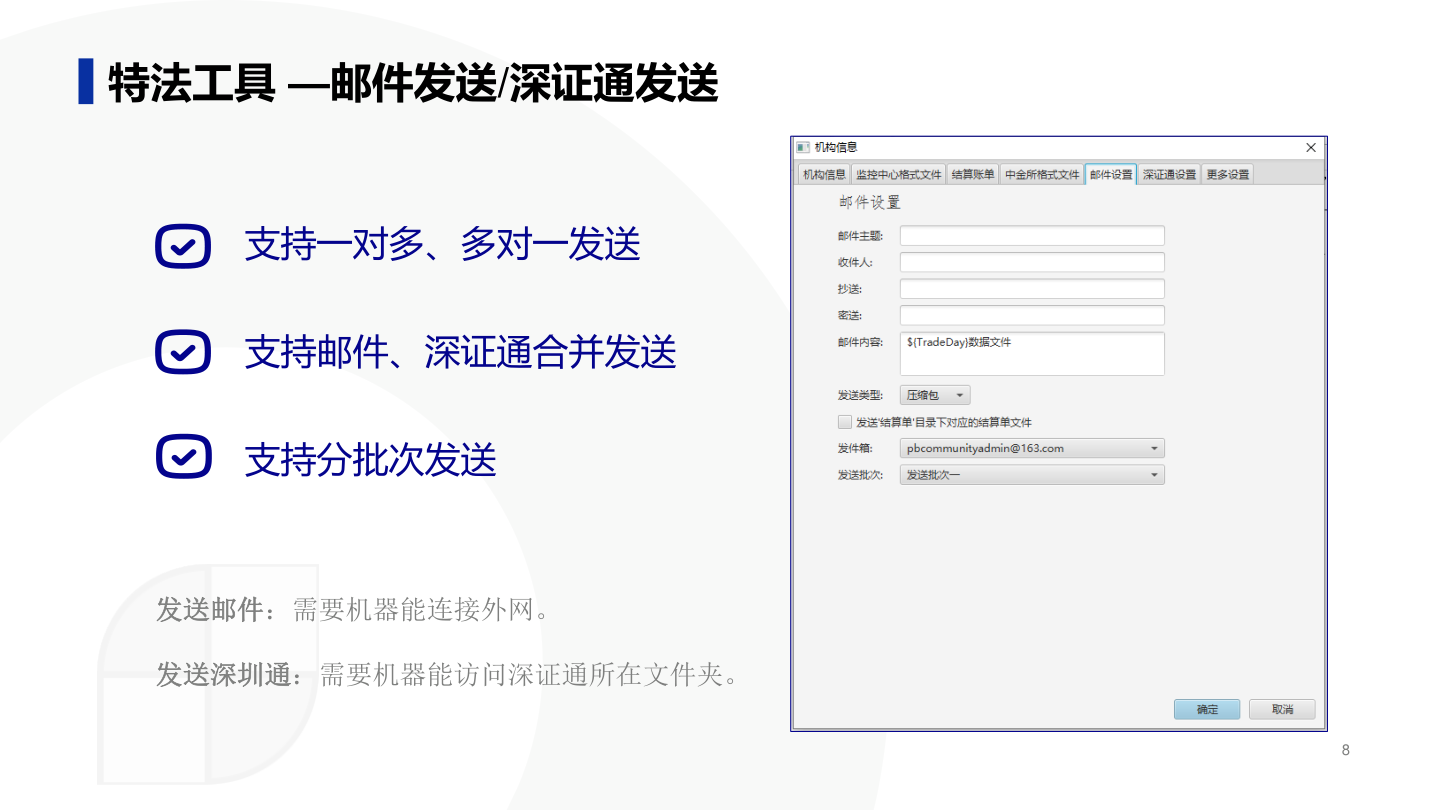Image resolution: width=1440 pixels, height=810 pixels.
Task: Click the 机构信息 window title text
Action: [835, 147]
